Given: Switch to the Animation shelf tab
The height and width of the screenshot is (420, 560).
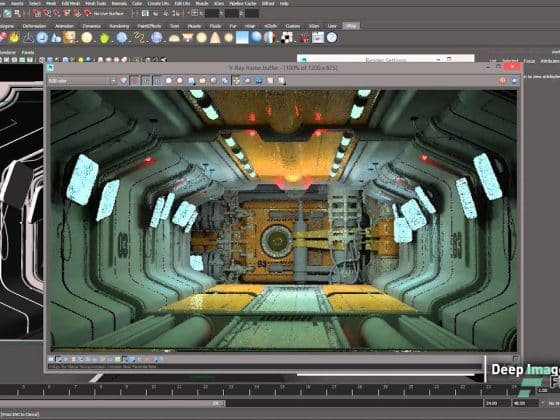Looking at the screenshot, I should [x=64, y=26].
